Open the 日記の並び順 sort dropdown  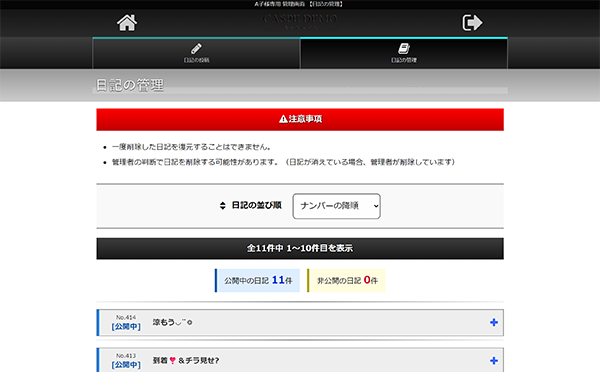(x=336, y=206)
